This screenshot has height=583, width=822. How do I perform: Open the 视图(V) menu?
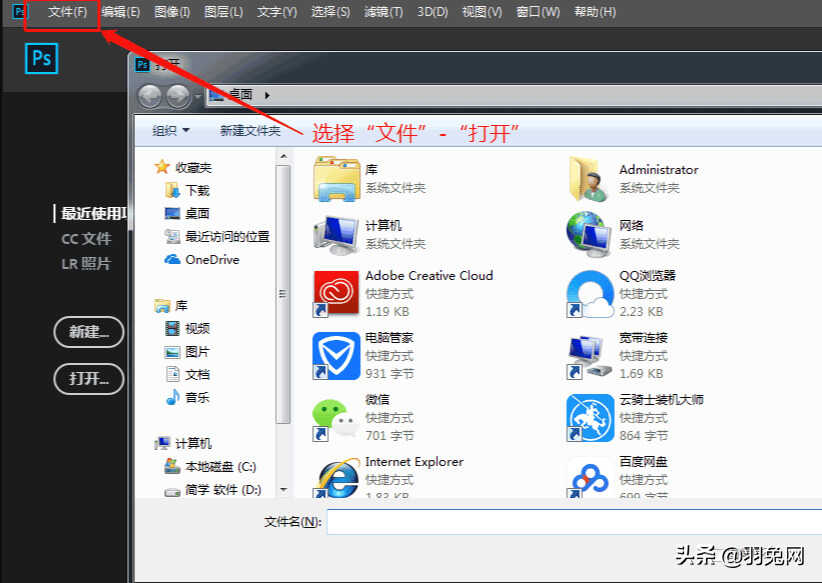click(x=482, y=12)
